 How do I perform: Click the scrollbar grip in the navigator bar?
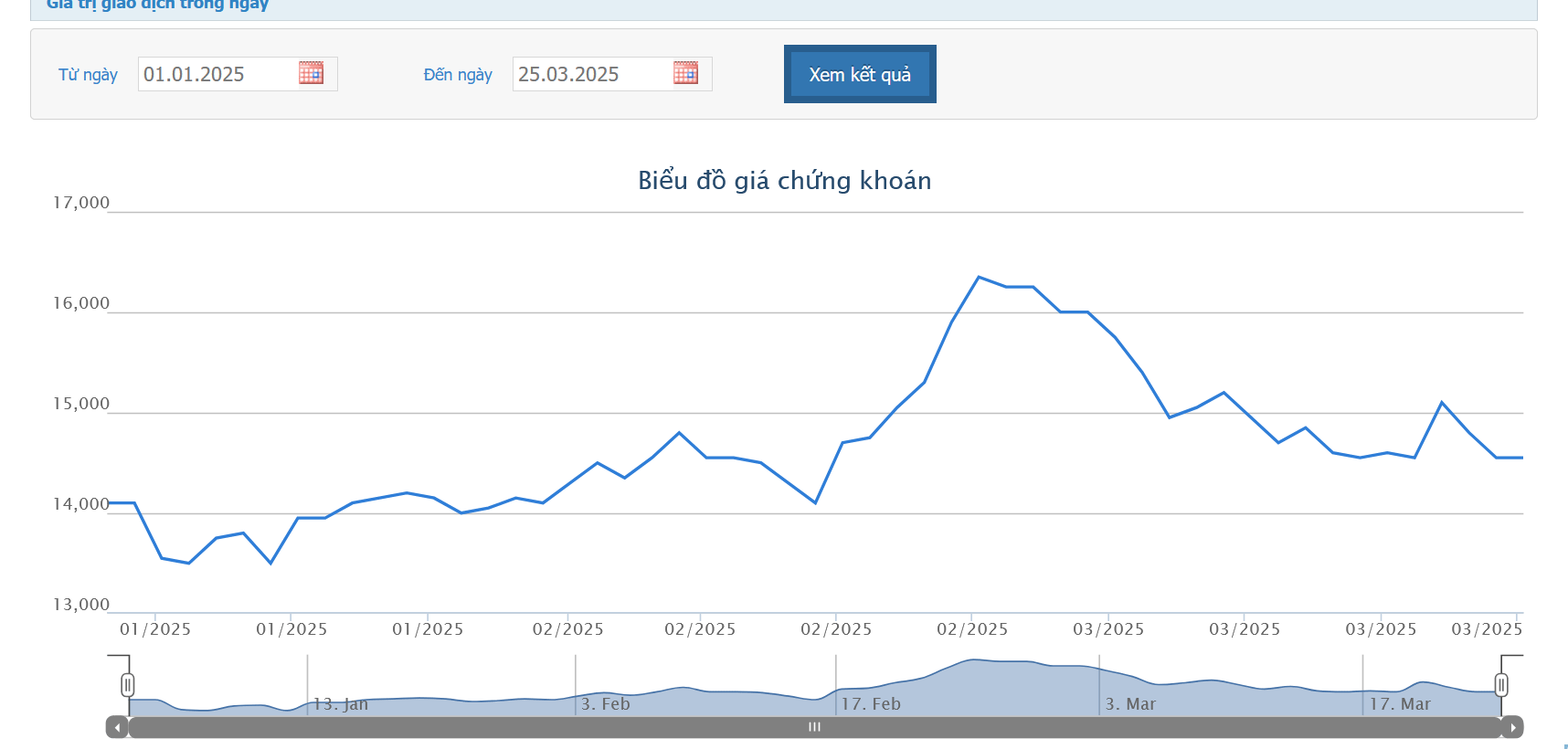click(814, 727)
